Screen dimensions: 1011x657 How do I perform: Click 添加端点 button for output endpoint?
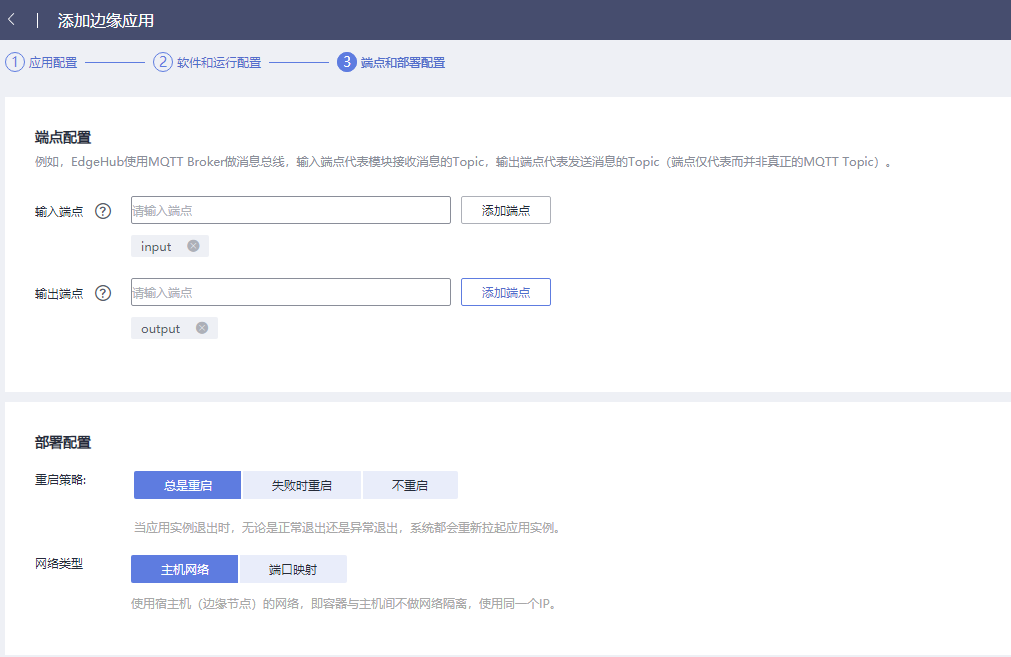pos(506,292)
